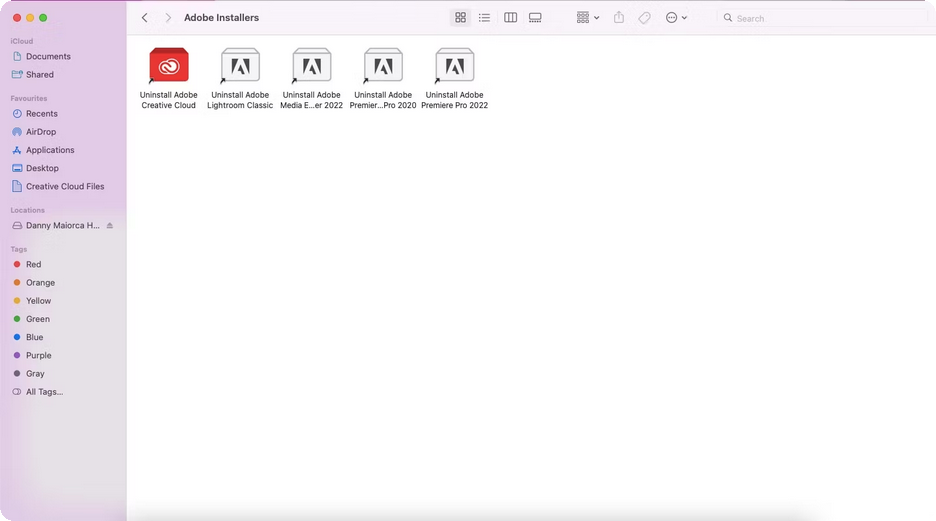
Task: Switch to gallery view
Action: [x=535, y=18]
